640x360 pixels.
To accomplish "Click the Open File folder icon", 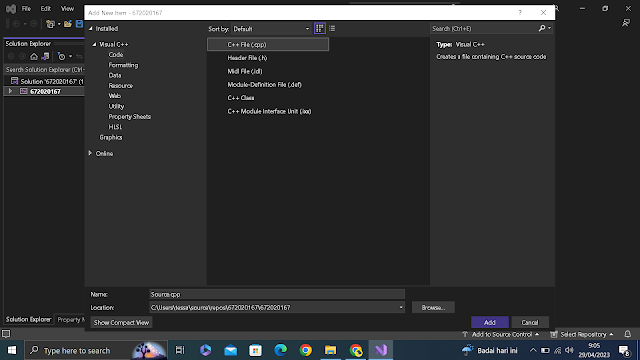I will pyautogui.click(x=68, y=24).
